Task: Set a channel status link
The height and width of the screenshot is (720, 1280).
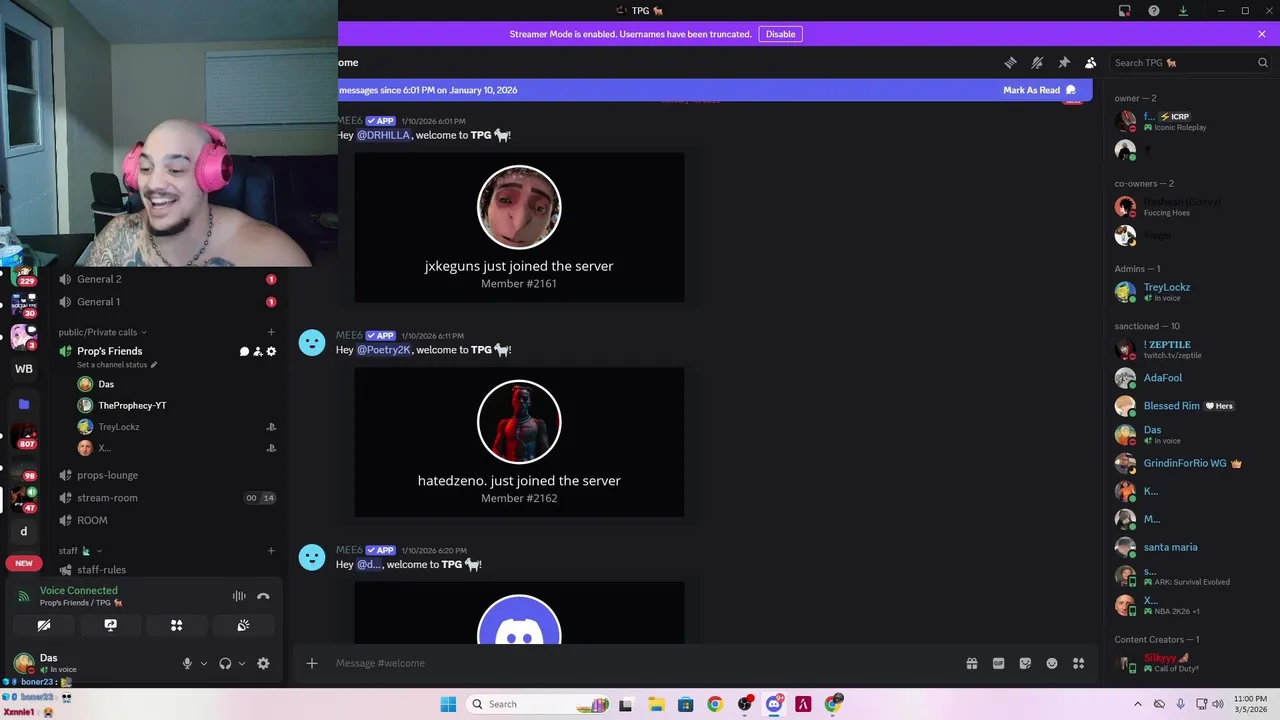Action: (117, 365)
